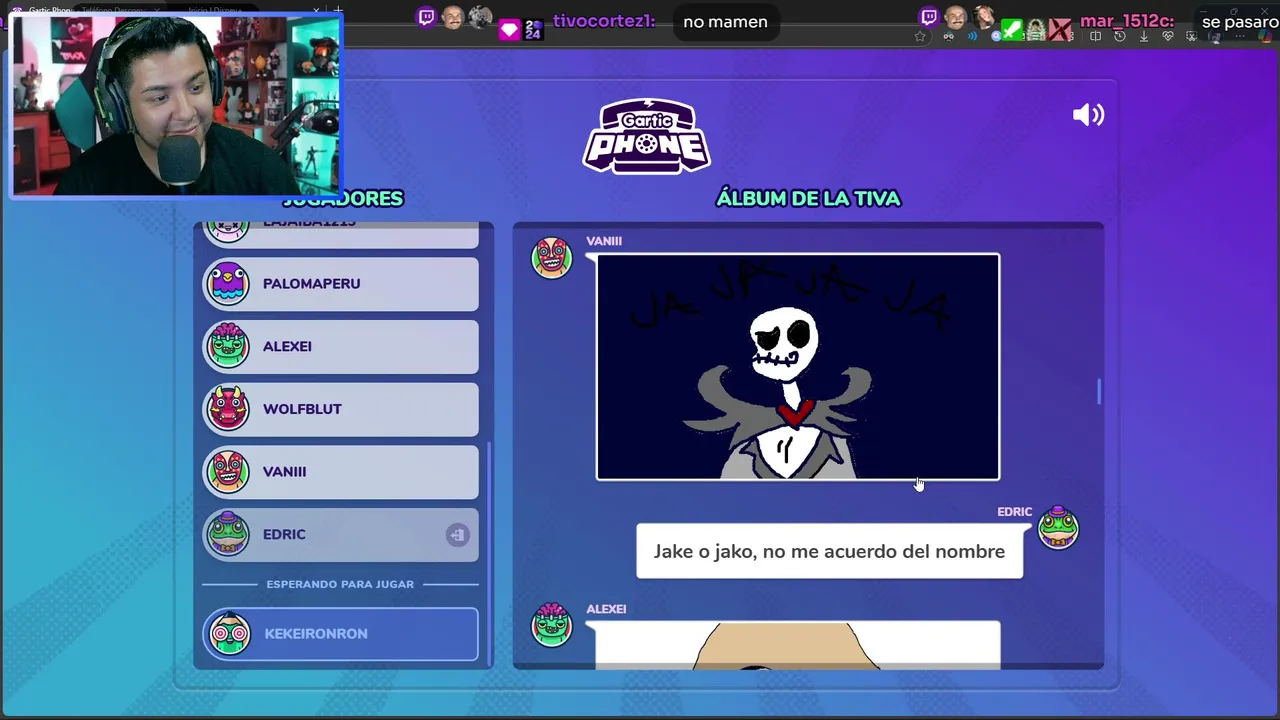Mute the game sound with speaker icon
Screen dimensions: 1280x720
click(x=1088, y=115)
